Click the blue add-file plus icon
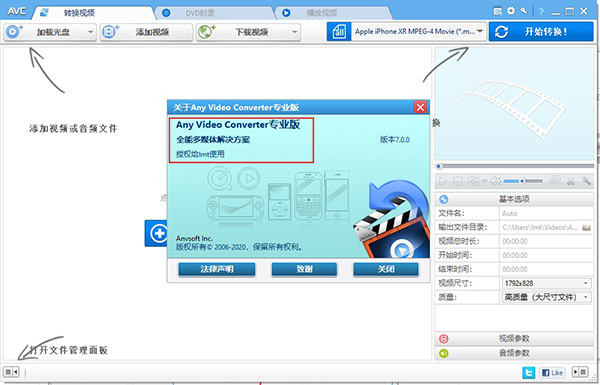This screenshot has width=600, height=385. tap(158, 233)
